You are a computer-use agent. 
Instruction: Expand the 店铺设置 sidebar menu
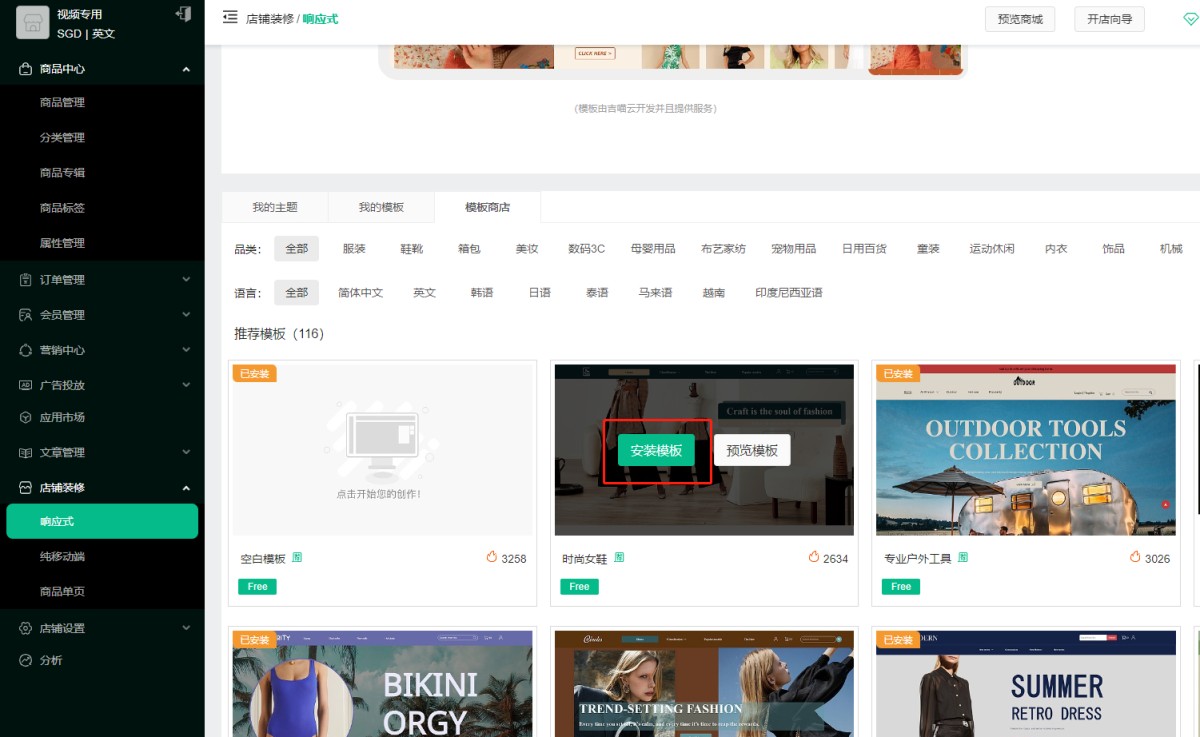pos(186,628)
